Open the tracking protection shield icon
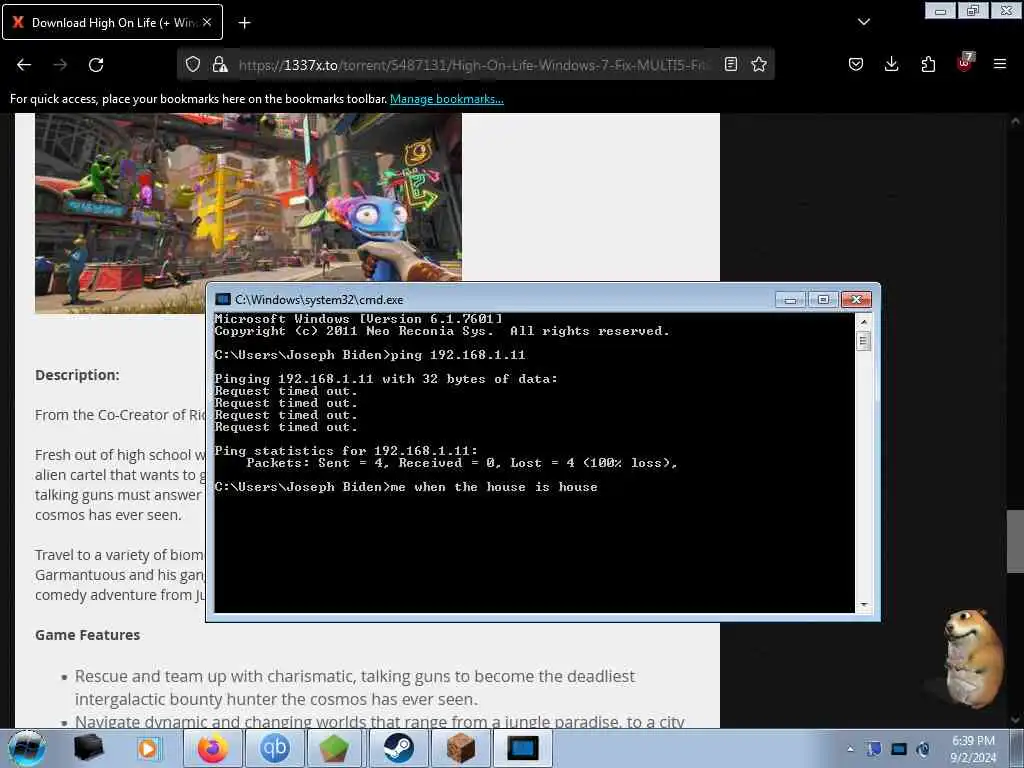 (x=193, y=64)
